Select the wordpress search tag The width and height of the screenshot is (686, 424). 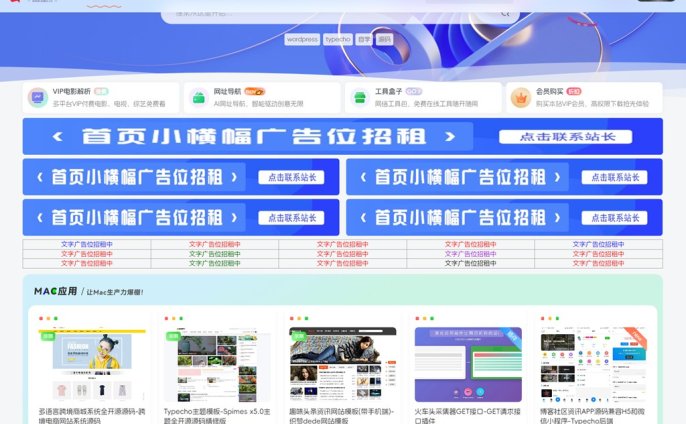coord(302,39)
